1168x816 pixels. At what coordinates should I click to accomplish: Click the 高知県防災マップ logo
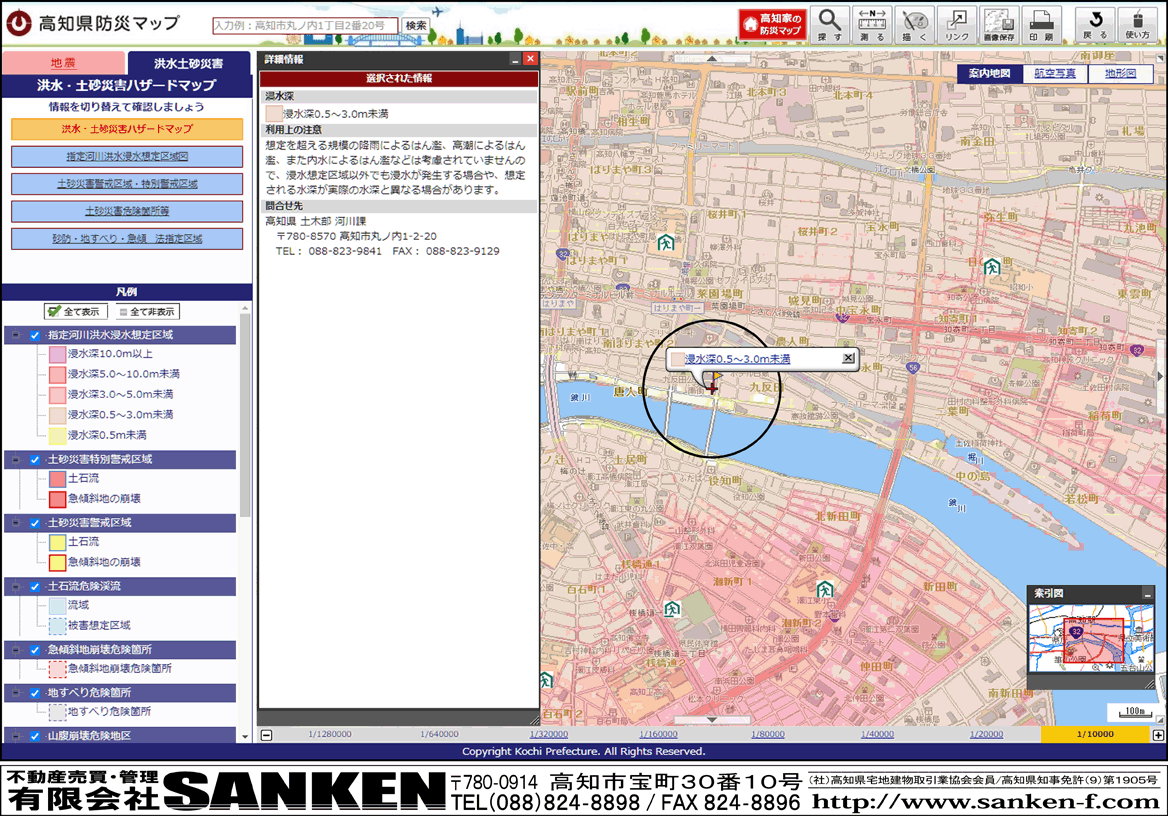point(93,24)
